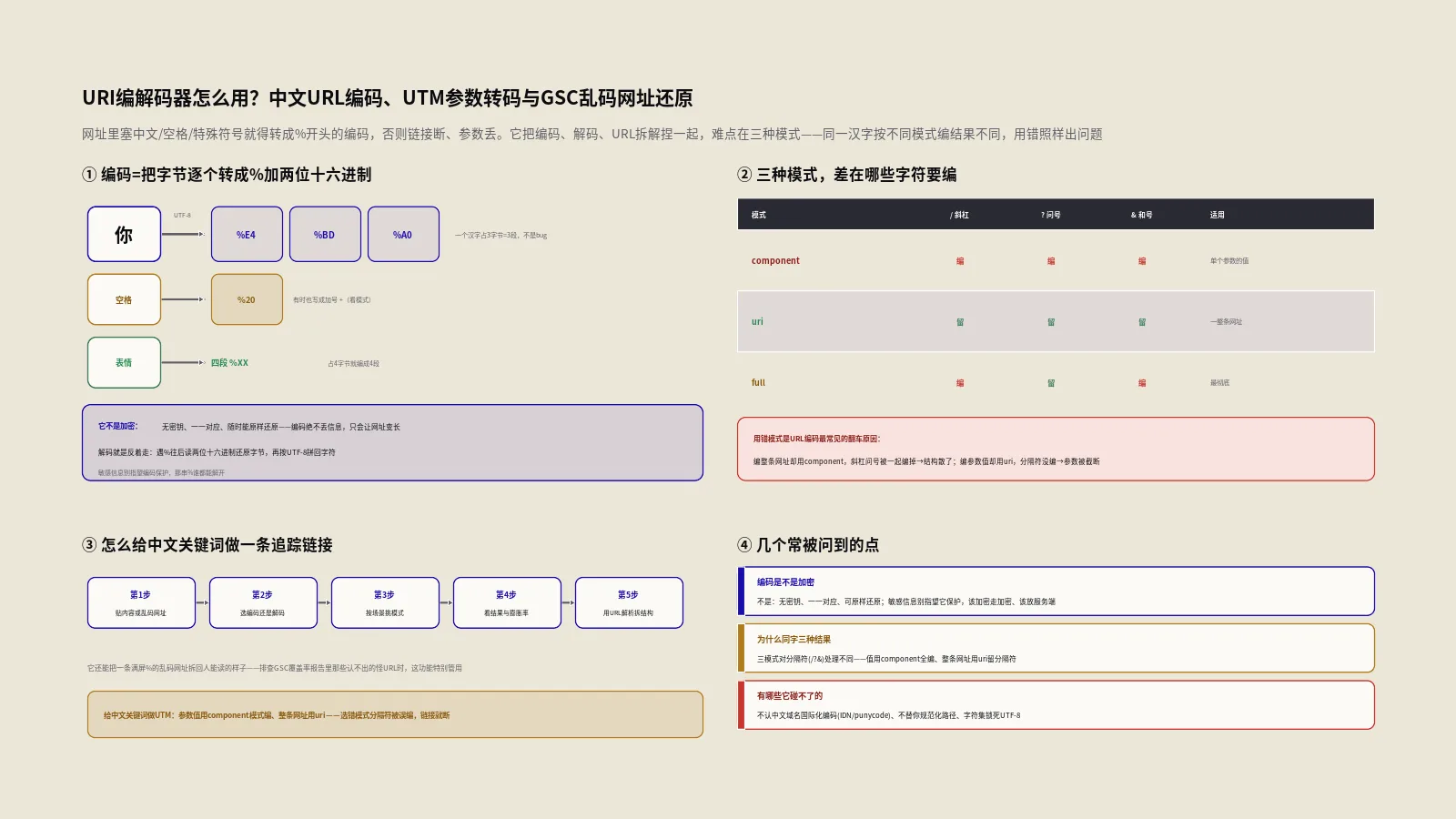The height and width of the screenshot is (819, 1456).
Task: Click the warning text starting "编整条网址却用component"
Action: [x=926, y=461]
